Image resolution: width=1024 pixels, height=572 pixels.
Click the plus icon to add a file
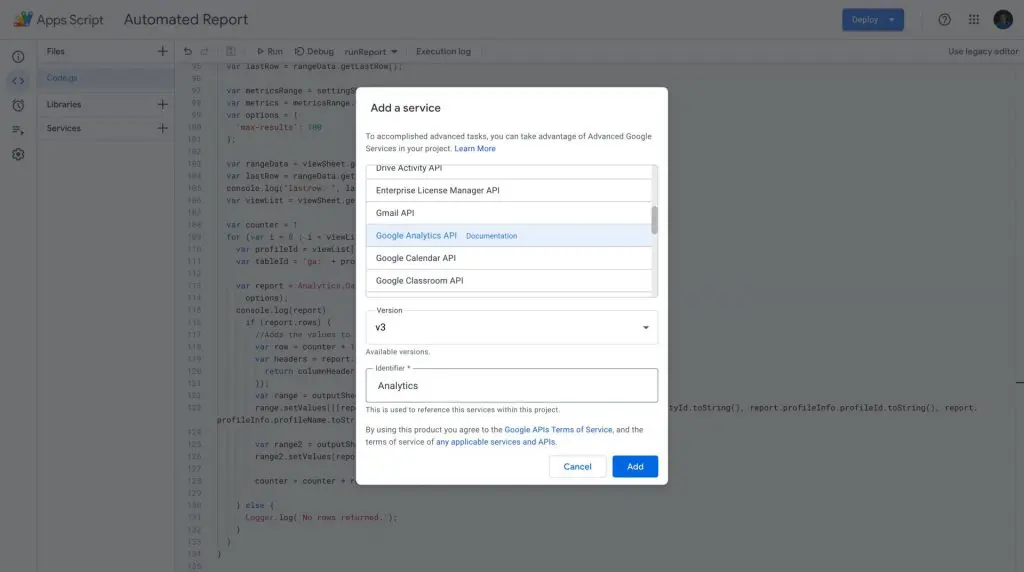pyautogui.click(x=162, y=51)
